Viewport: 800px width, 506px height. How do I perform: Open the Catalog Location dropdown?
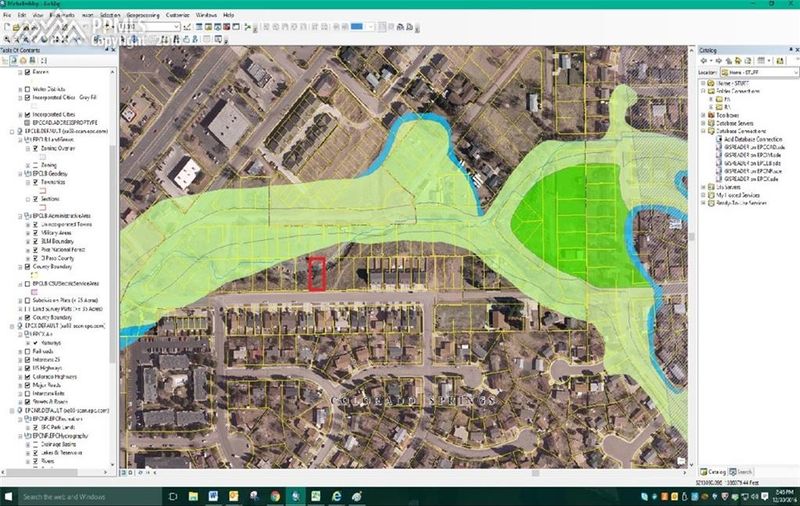point(795,72)
